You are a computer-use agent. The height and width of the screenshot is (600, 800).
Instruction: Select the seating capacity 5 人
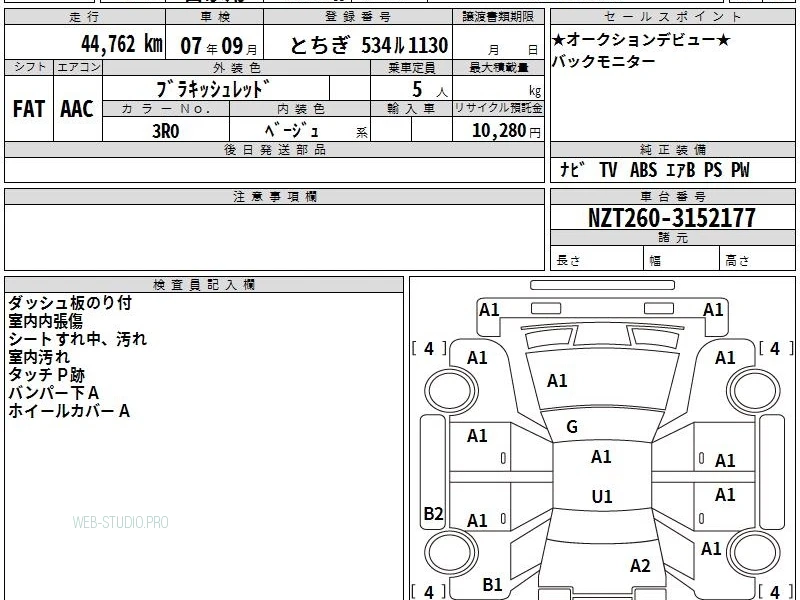pyautogui.click(x=429, y=90)
